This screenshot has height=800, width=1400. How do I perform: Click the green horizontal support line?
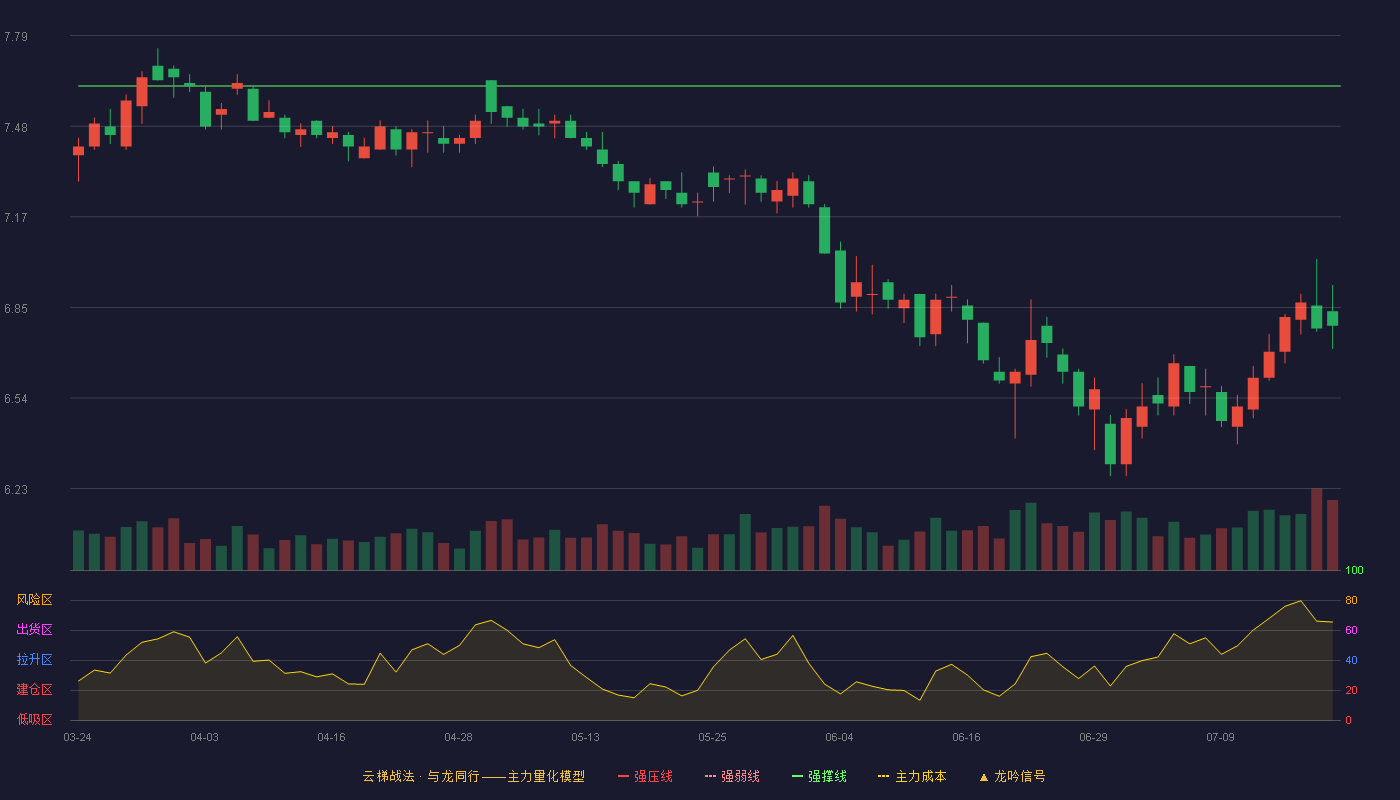[709, 86]
